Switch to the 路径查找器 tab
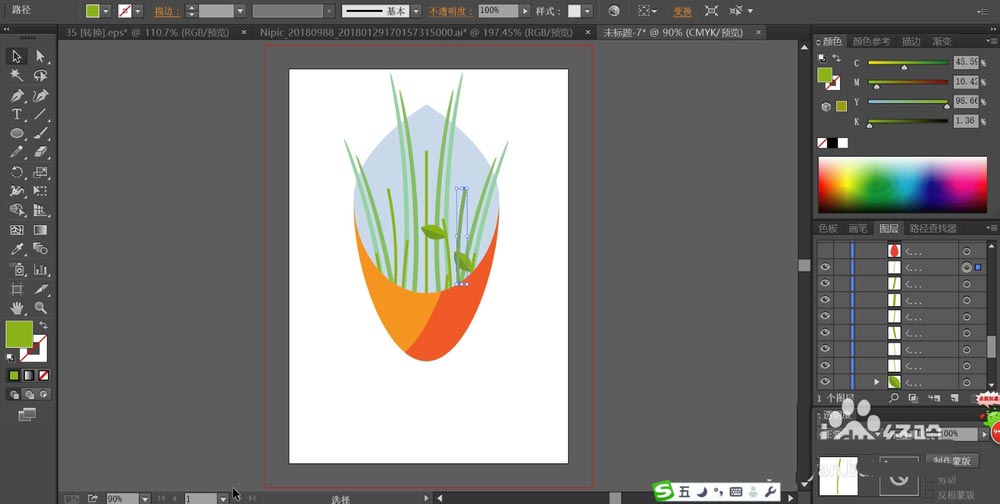 [x=932, y=228]
